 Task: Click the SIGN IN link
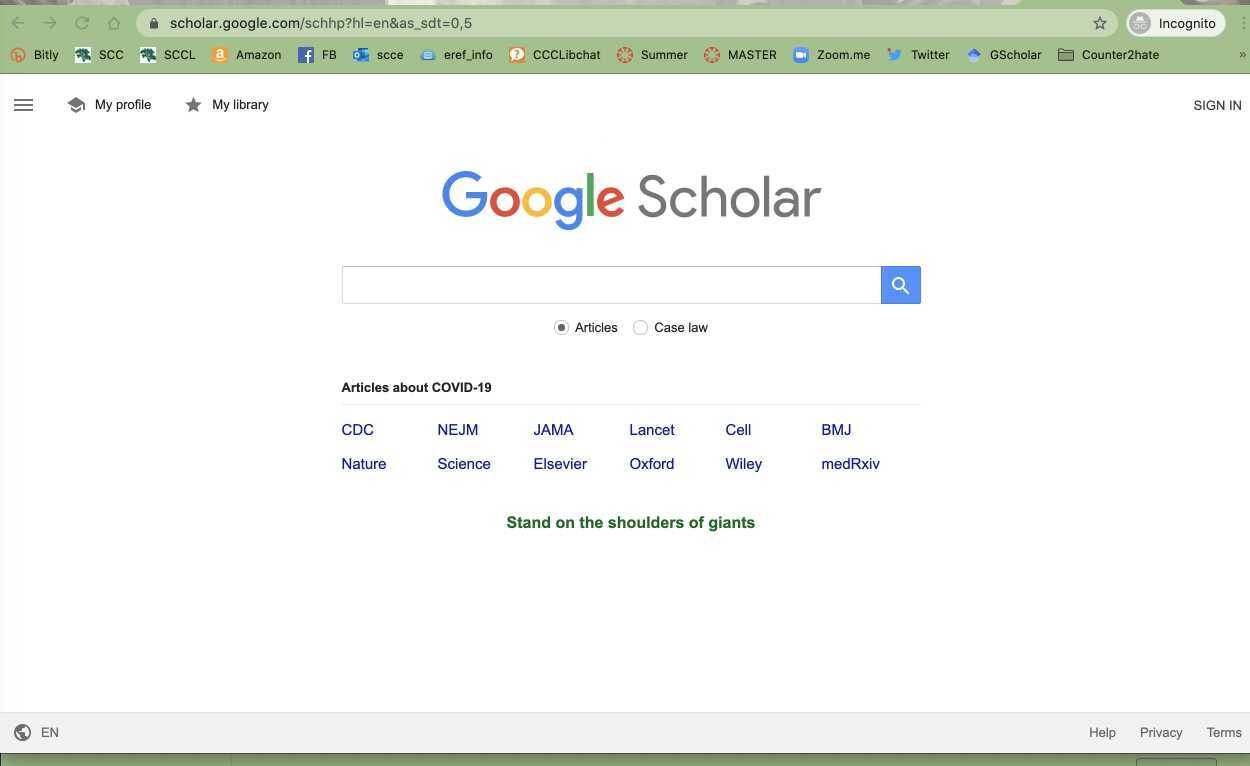[x=1217, y=105]
